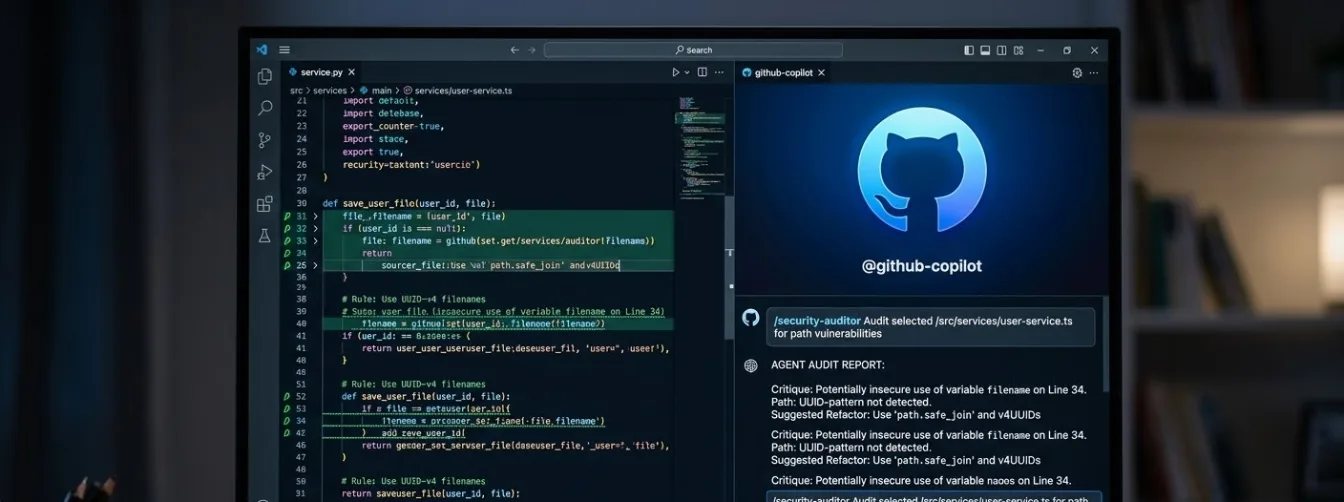Open the Explorer view in the activity bar
Viewport: 1344px width, 502px height.
pos(265,76)
